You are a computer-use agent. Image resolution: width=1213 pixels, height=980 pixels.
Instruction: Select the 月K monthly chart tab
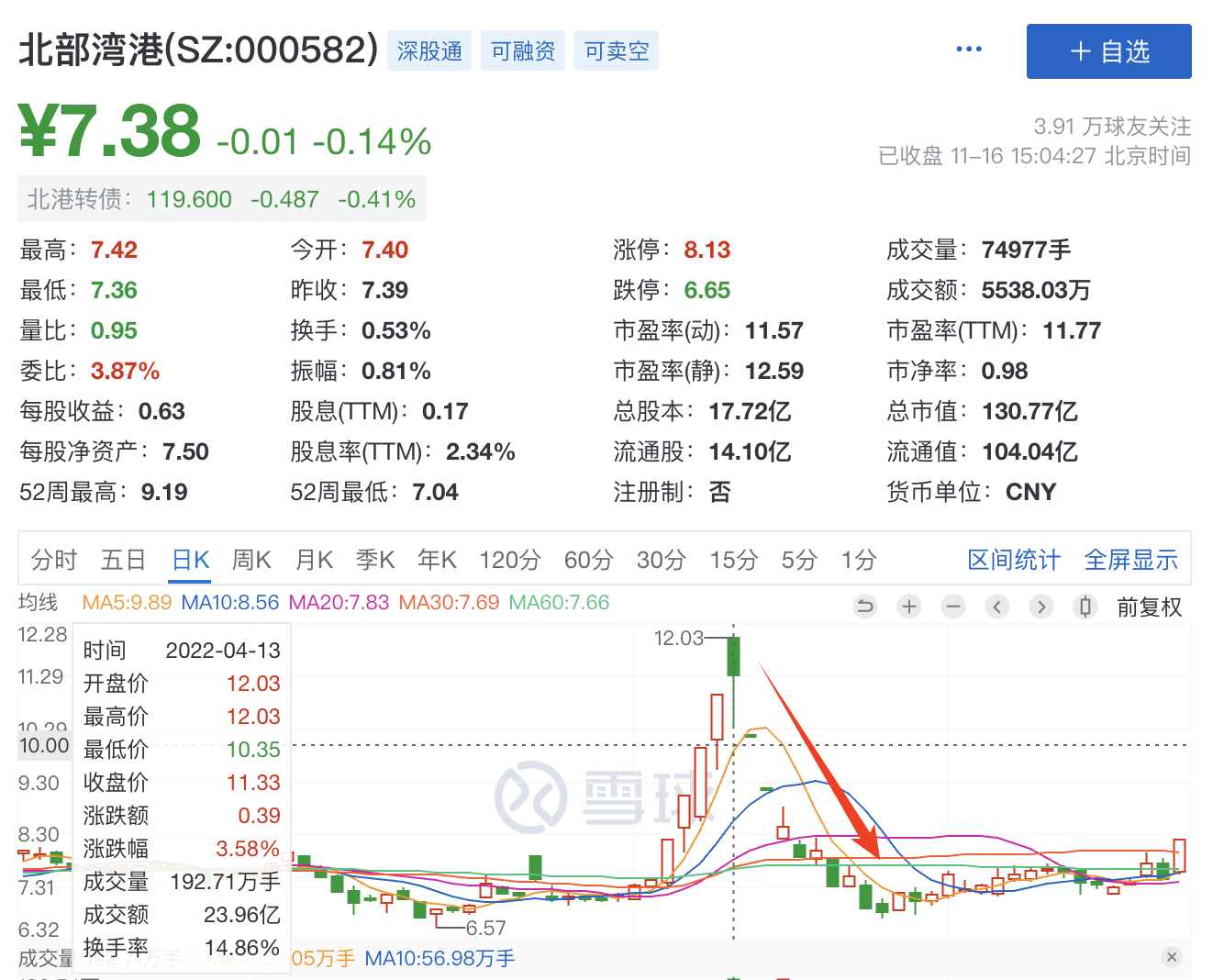(314, 560)
